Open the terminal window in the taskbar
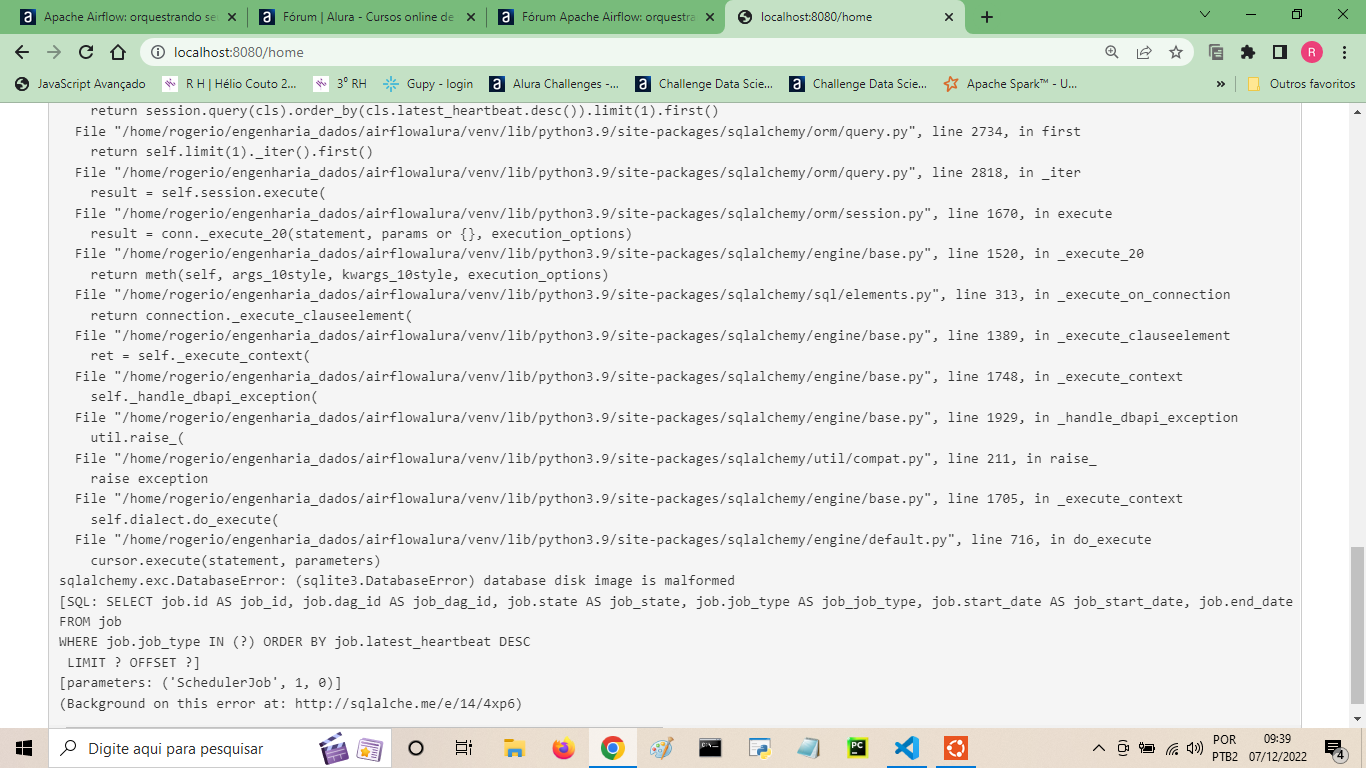This screenshot has width=1366, height=768. 710,748
